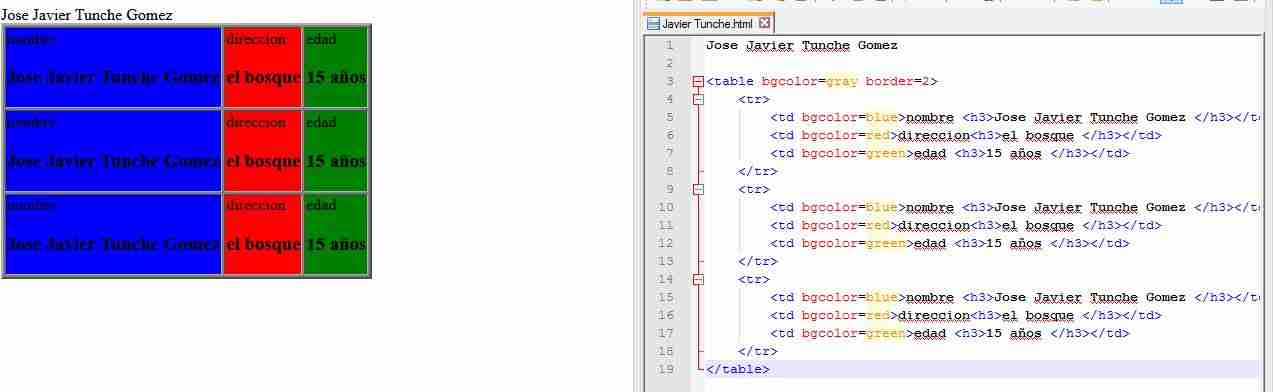The image size is (1273, 392).
Task: Click the first blue nombre cell in the table
Action: [113, 67]
